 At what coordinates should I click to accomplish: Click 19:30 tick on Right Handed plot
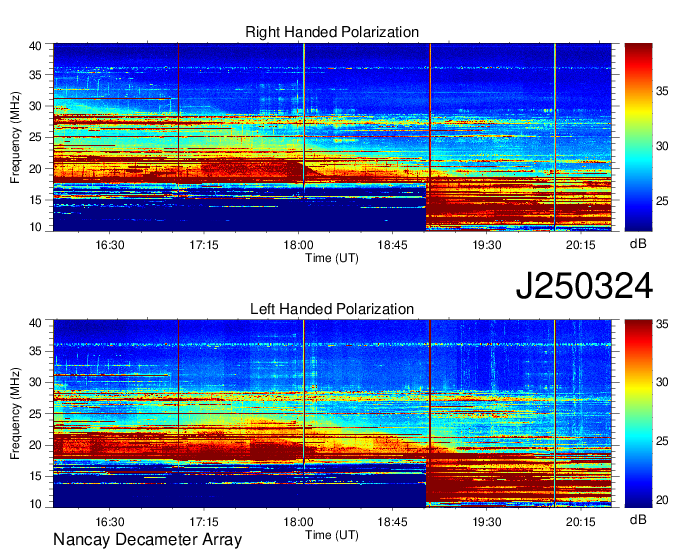(487, 245)
